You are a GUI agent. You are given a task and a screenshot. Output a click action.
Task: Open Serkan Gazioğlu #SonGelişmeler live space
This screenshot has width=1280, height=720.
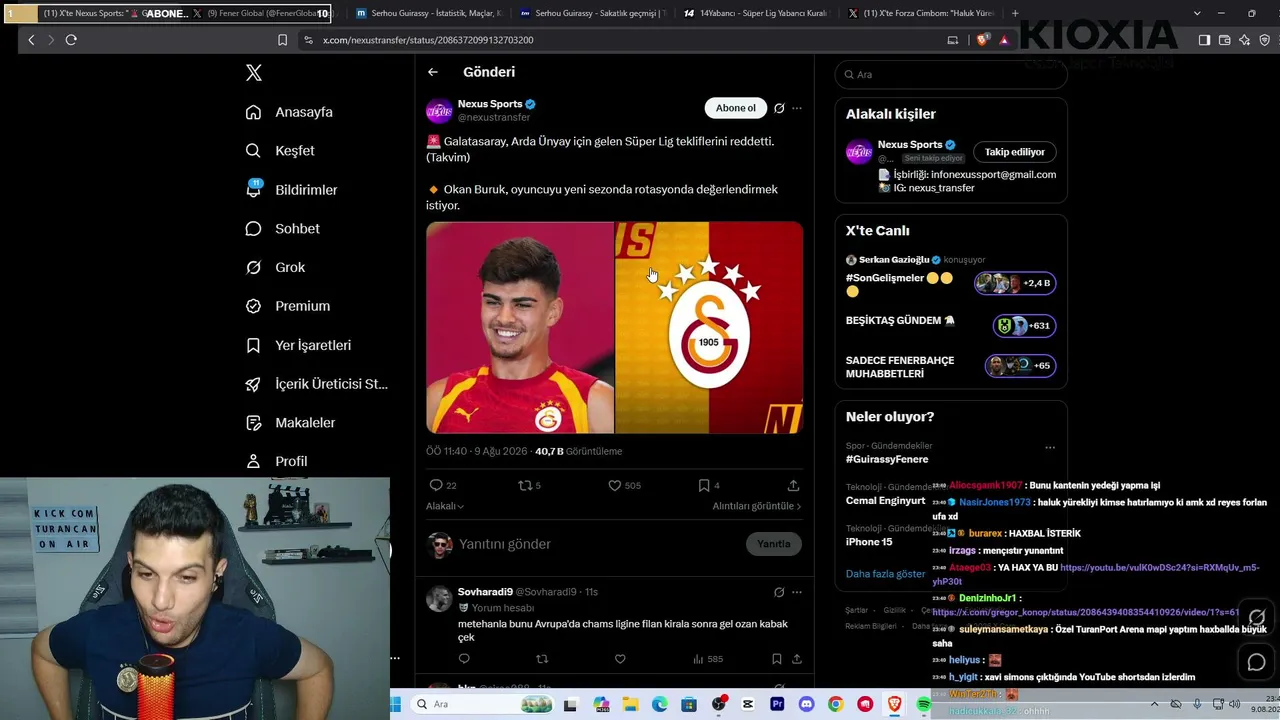click(x=950, y=277)
